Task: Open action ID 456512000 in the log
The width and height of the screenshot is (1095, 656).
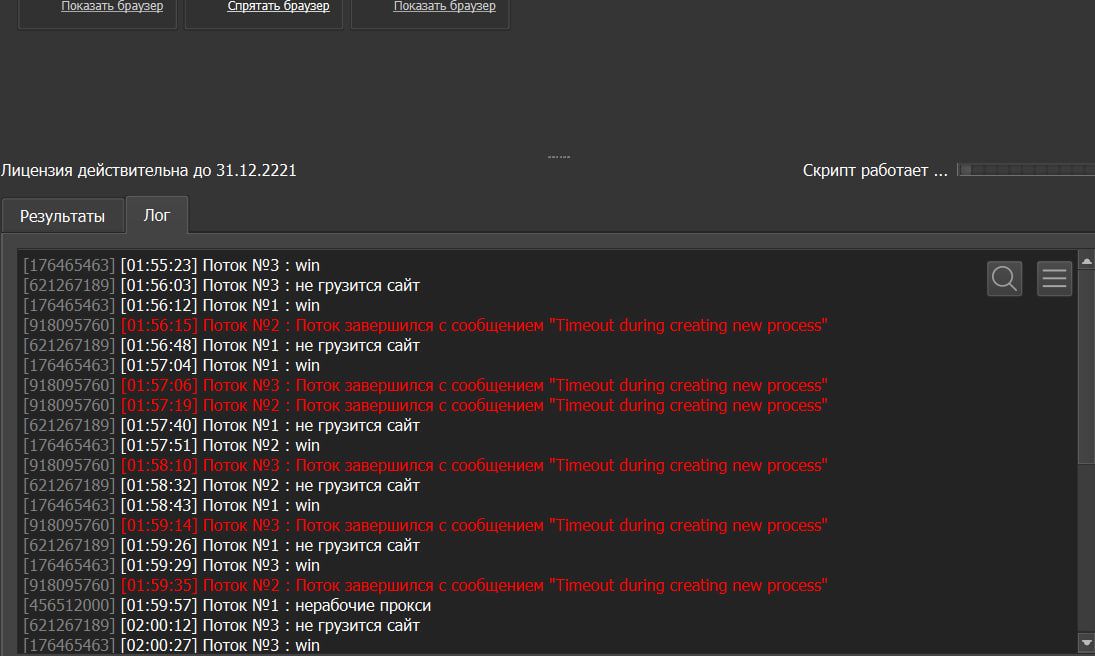Action: [69, 606]
